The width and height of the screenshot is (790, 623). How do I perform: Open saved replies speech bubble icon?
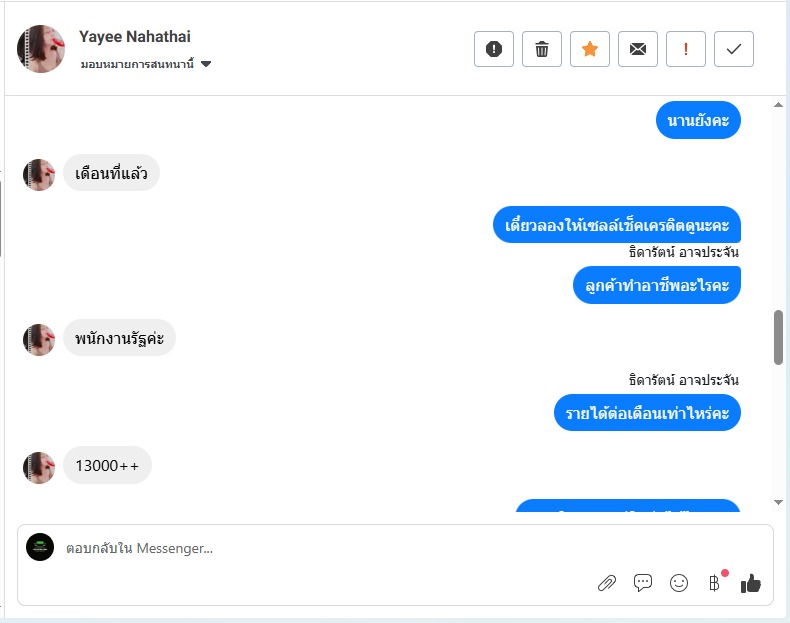coord(643,583)
